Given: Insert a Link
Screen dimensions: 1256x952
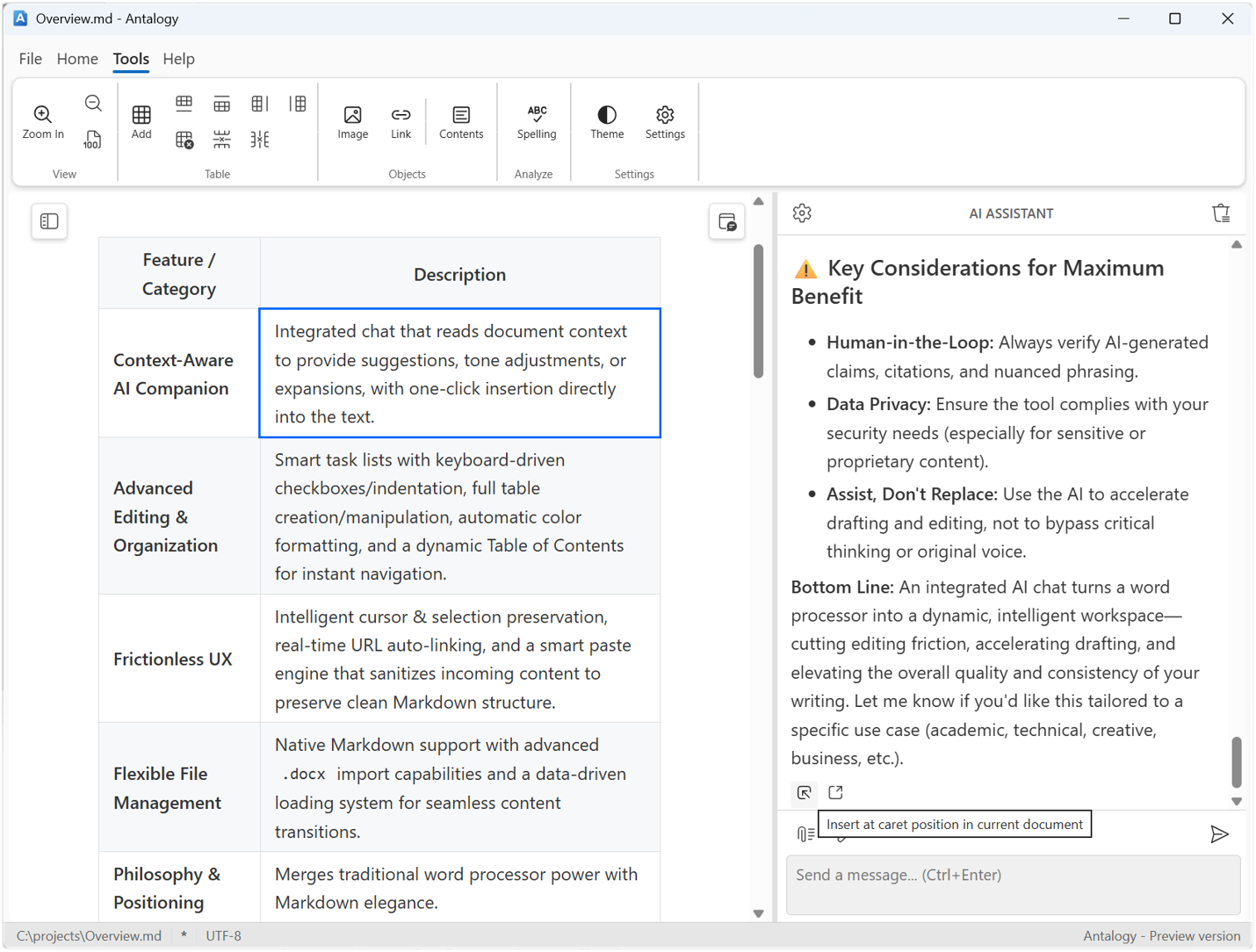Looking at the screenshot, I should click(x=401, y=122).
